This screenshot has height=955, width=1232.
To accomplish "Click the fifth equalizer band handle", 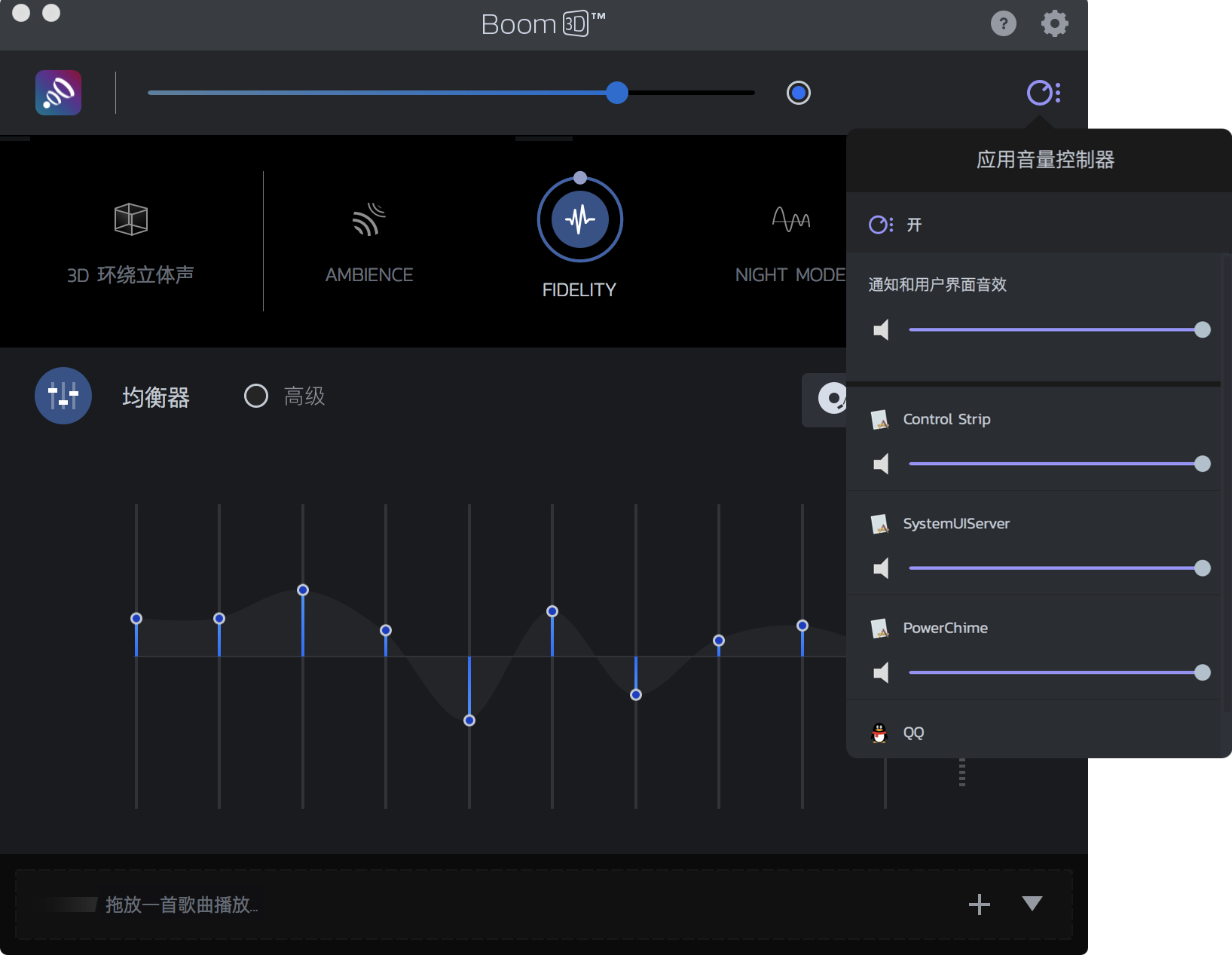I will [469, 721].
